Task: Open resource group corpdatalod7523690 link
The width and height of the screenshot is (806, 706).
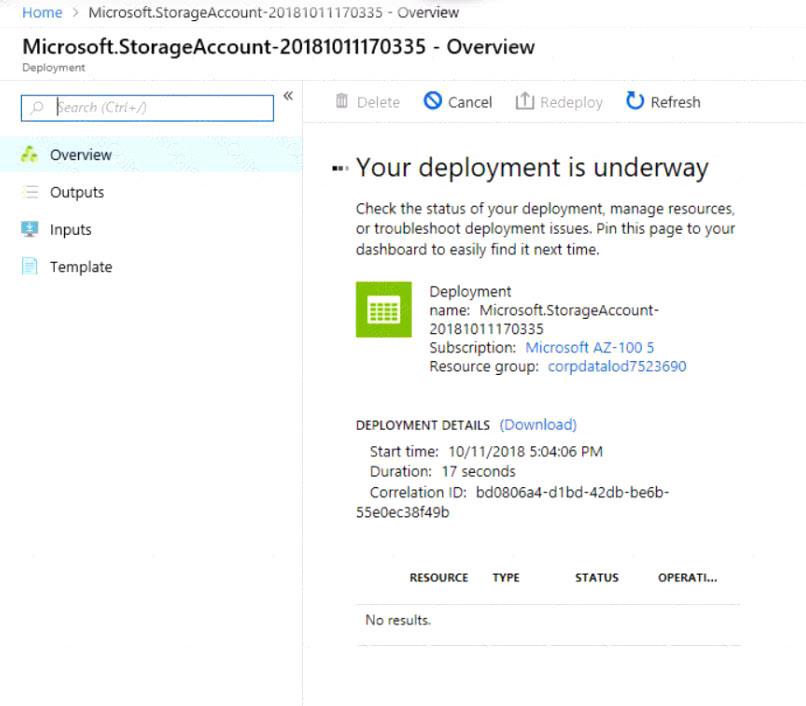Action: pos(617,366)
